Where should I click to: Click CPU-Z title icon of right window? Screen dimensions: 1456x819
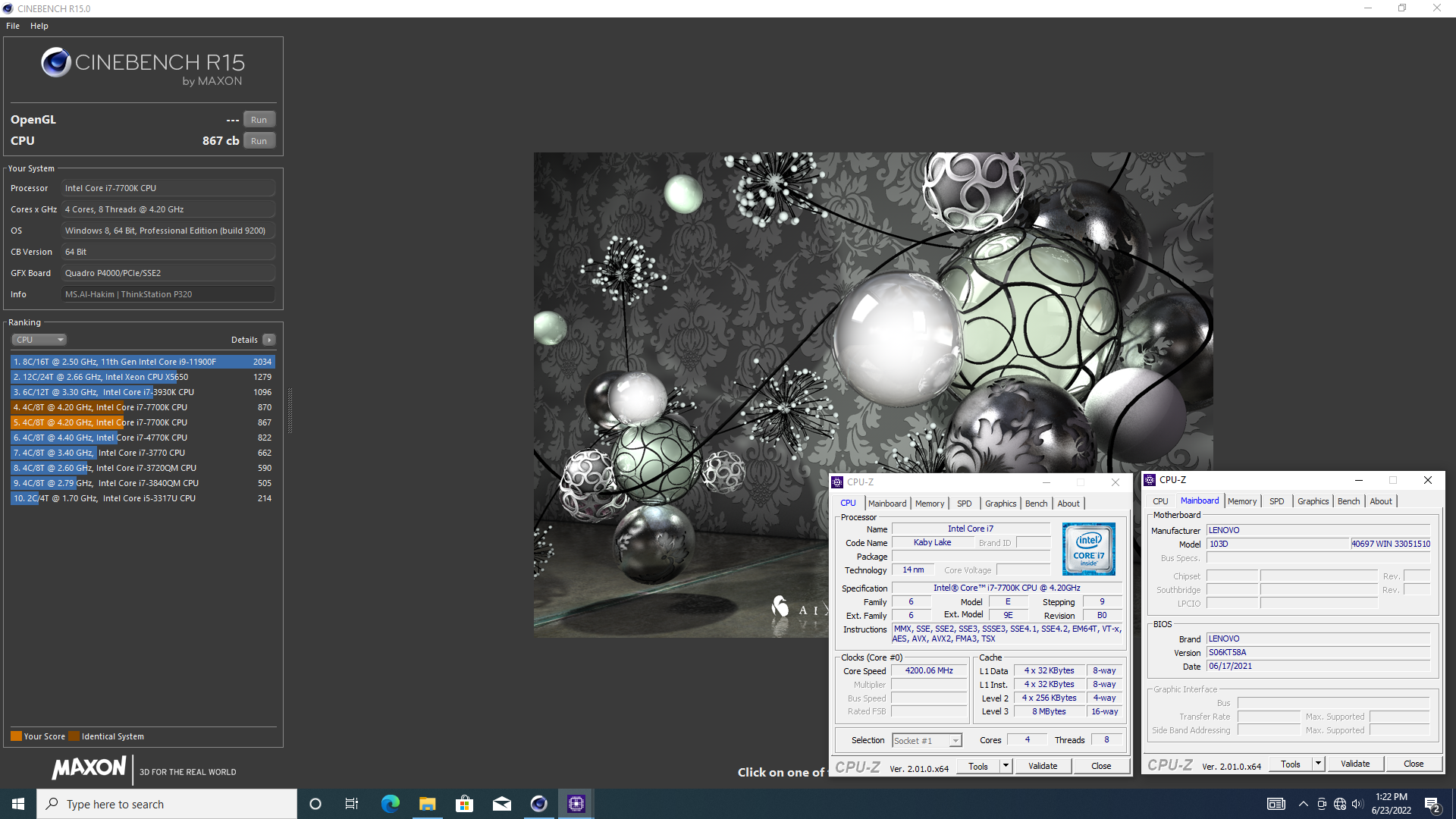point(1150,480)
